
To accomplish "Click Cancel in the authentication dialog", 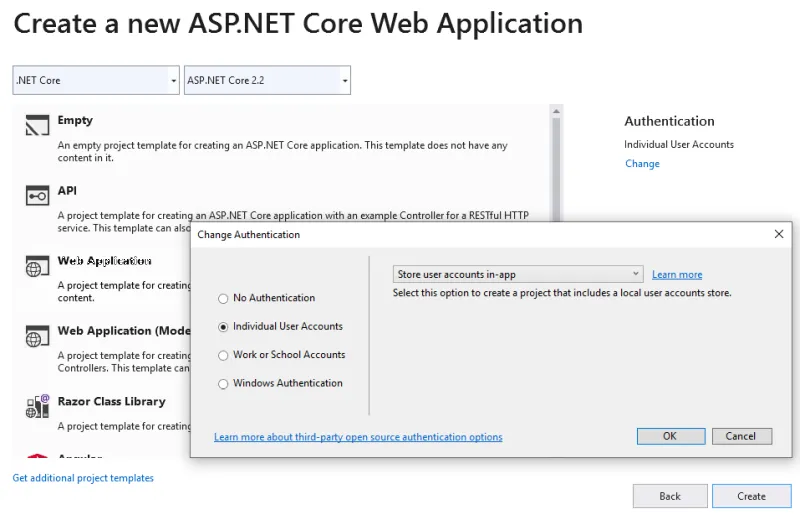I will pos(742,436).
